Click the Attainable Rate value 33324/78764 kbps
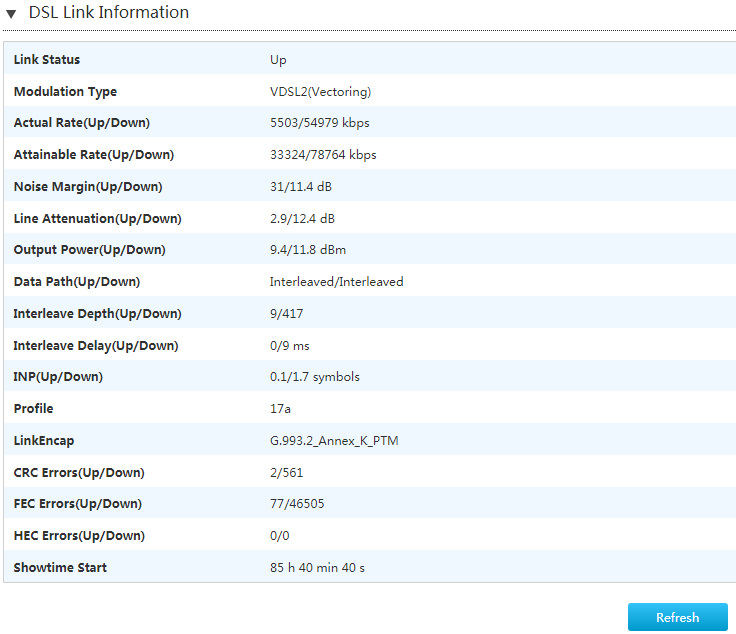 pos(323,155)
